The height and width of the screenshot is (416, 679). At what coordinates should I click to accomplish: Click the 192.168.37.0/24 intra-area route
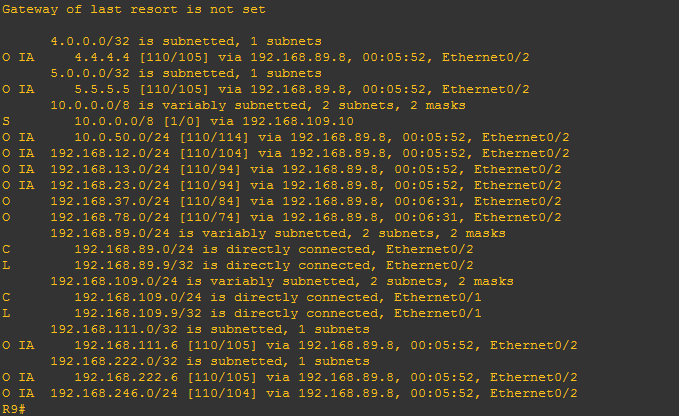pos(282,201)
